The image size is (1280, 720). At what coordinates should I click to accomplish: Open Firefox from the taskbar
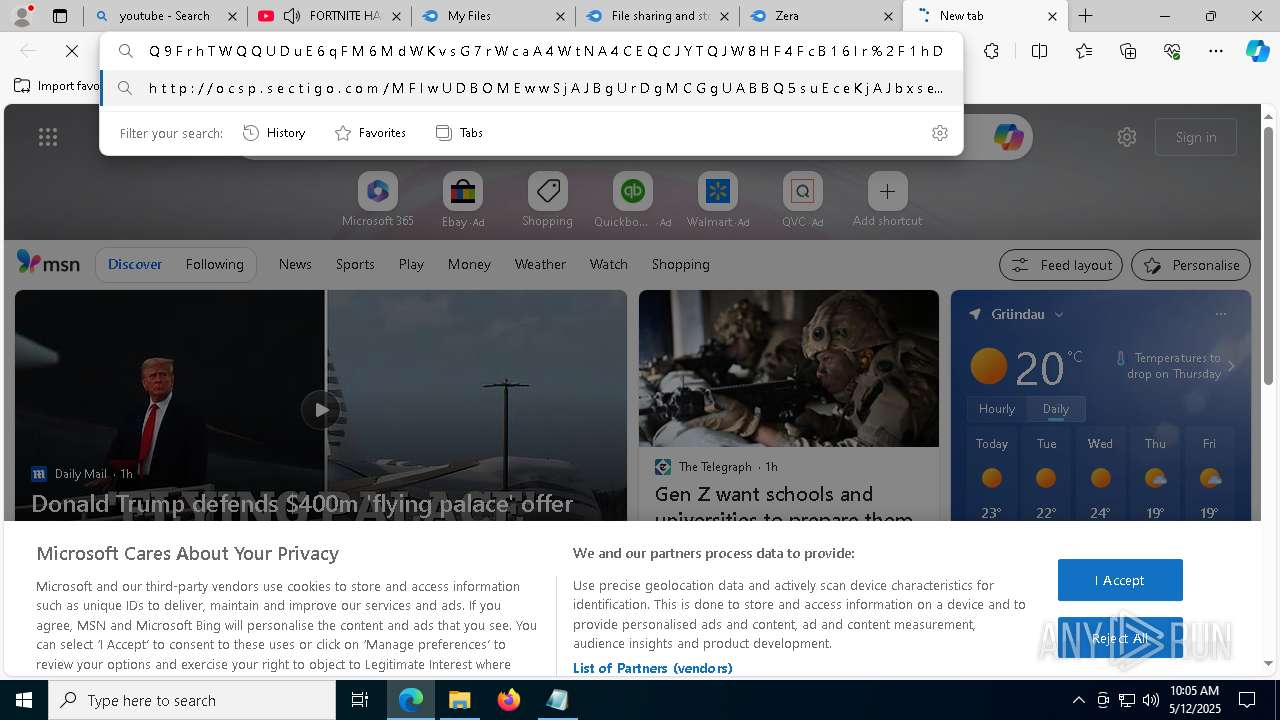click(509, 700)
